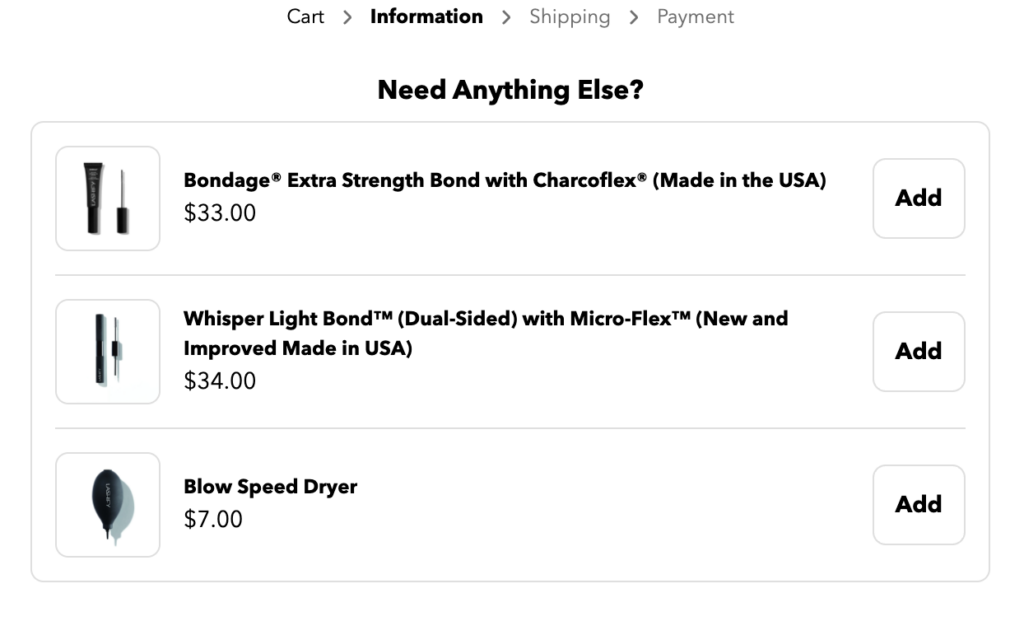1024x621 pixels.
Task: Open the Blow Speed Dryer product image
Action: click(108, 505)
